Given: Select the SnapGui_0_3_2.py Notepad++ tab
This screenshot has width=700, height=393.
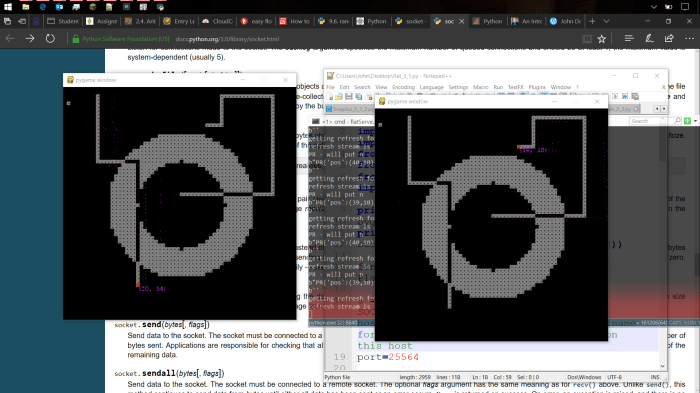Looking at the screenshot, I should (x=350, y=109).
